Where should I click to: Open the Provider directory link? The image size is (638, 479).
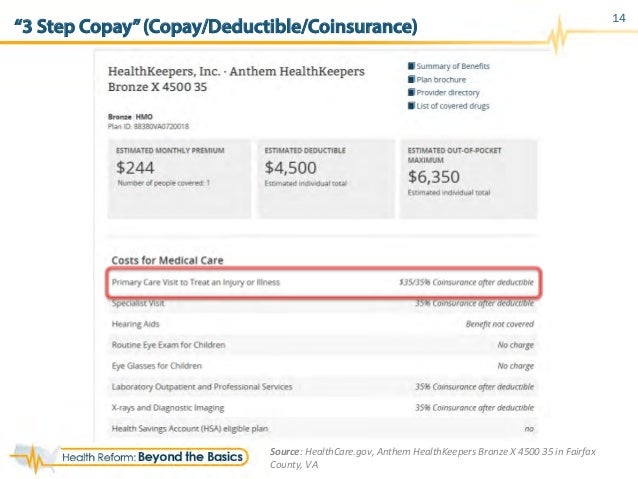(x=448, y=92)
